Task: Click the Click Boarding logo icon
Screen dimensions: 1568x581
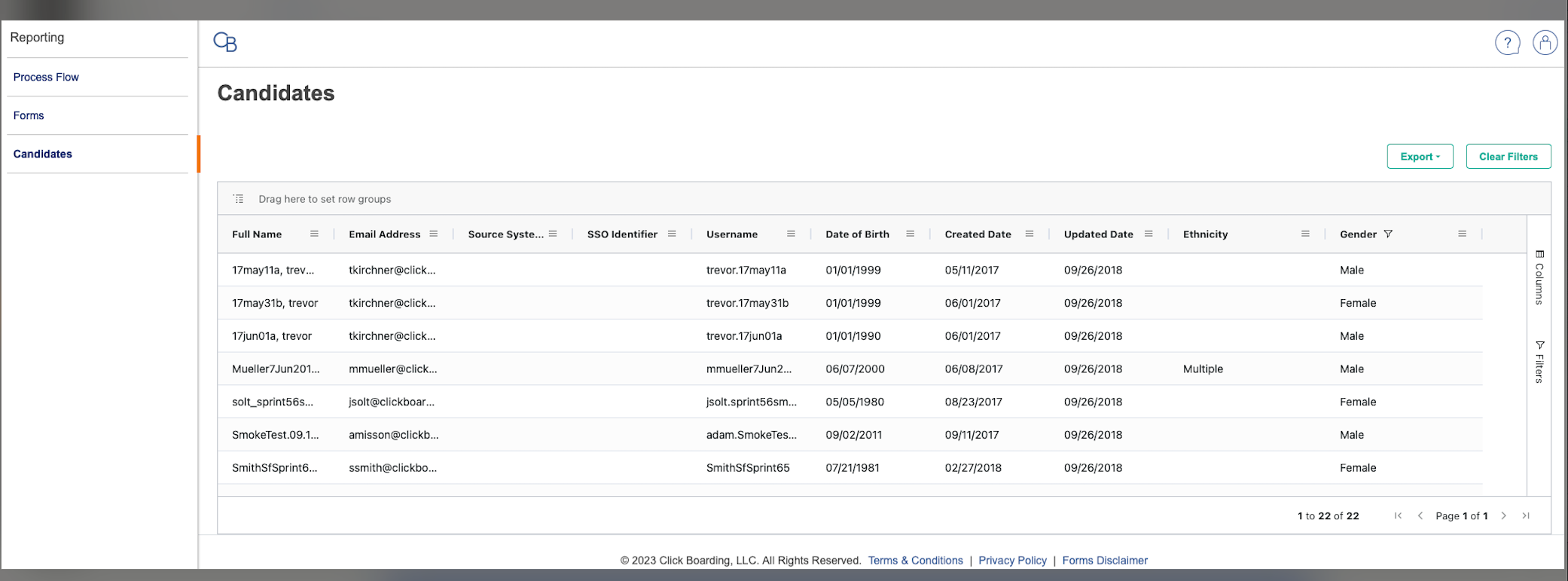Action: coord(225,42)
